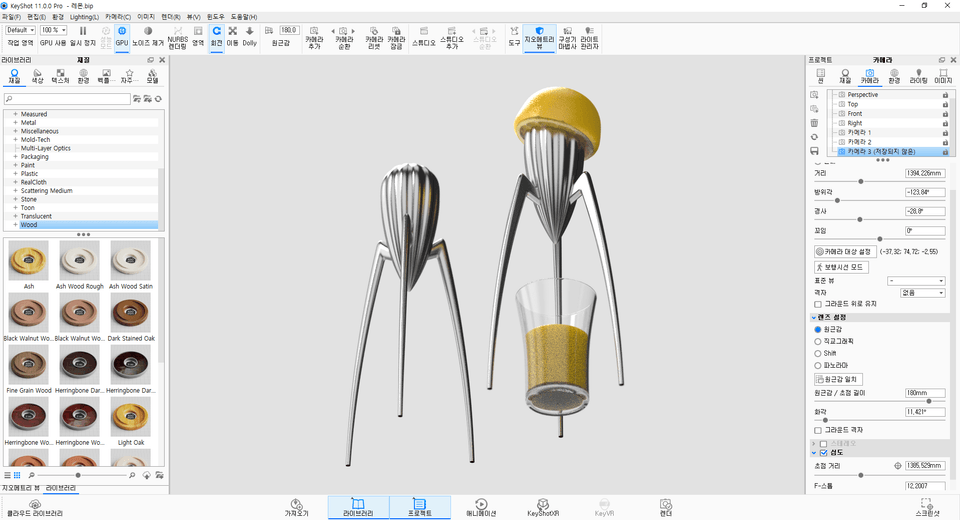Click the 보행시선 모드 button
Screen dimensions: 960x520
[841, 268]
